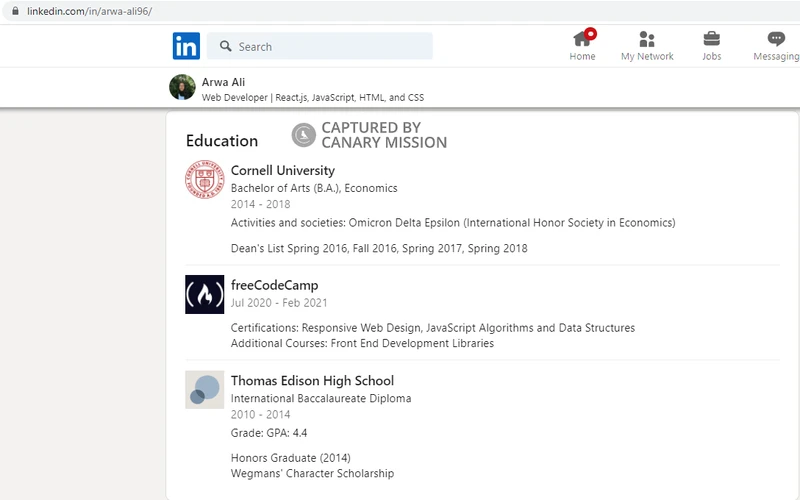Open the Thomas Edison High School link
Viewport: 800px width, 500px height.
(312, 381)
